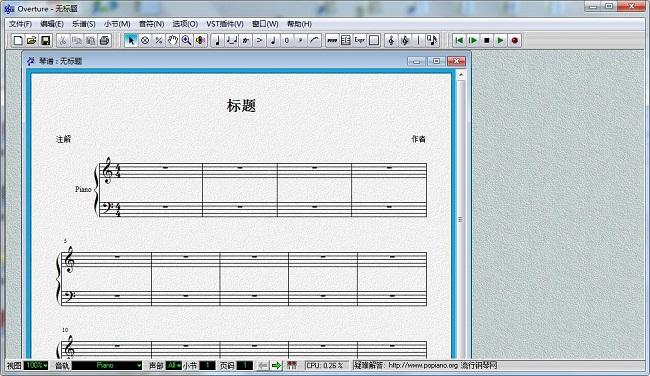Toggle the speaker sound icon
This screenshot has height=376, width=650.
201,40
